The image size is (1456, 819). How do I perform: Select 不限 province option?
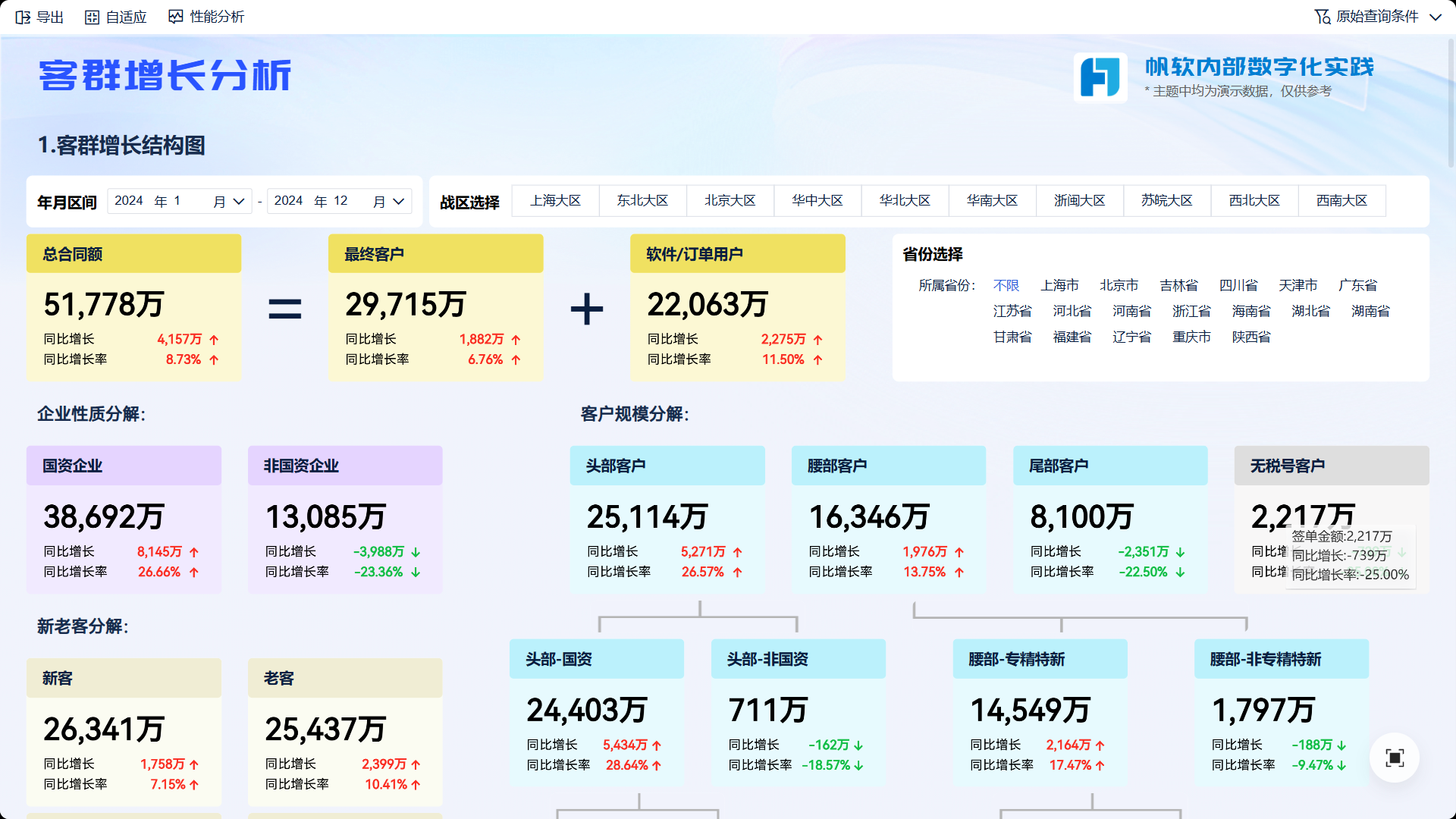tap(1006, 285)
